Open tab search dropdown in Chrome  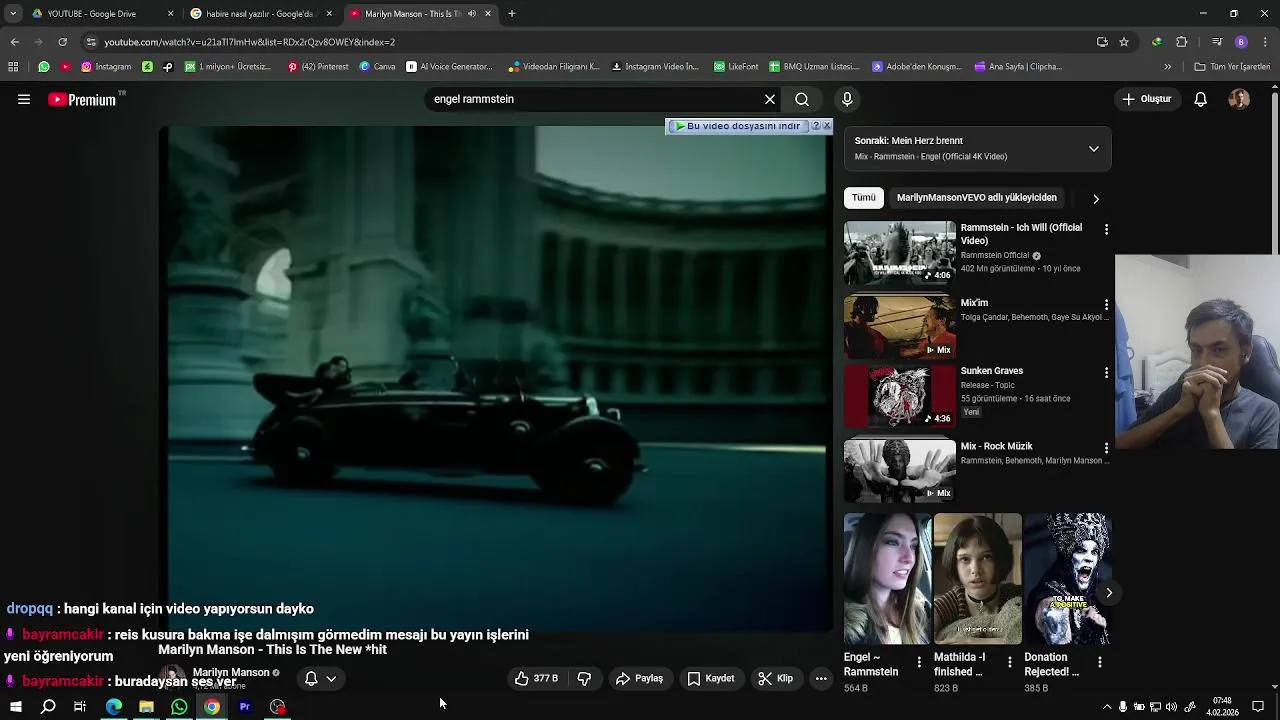point(13,14)
